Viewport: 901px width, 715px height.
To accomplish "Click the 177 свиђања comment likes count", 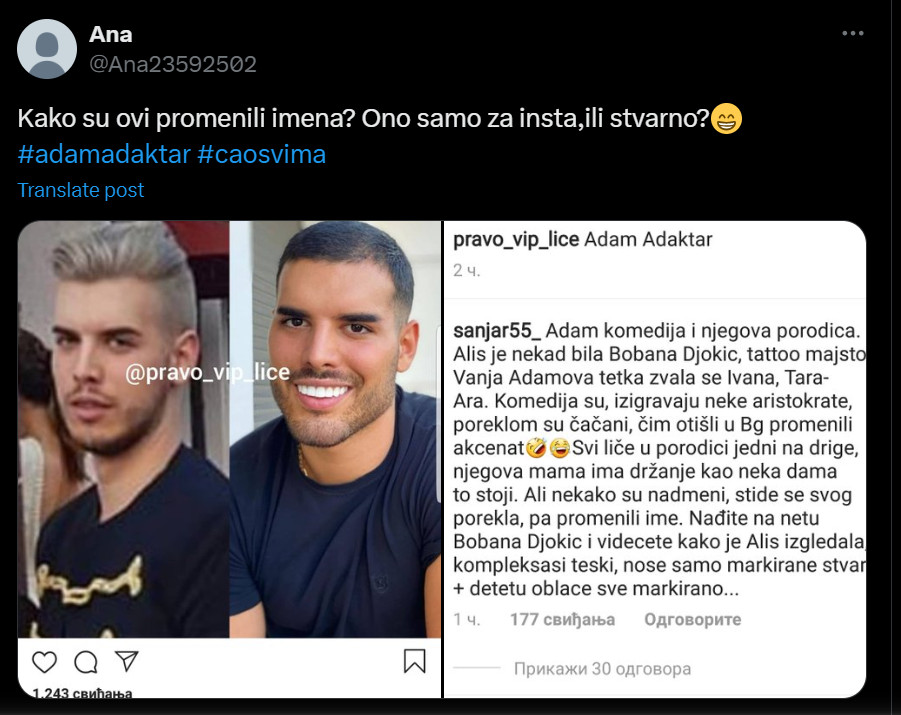I will tap(562, 619).
